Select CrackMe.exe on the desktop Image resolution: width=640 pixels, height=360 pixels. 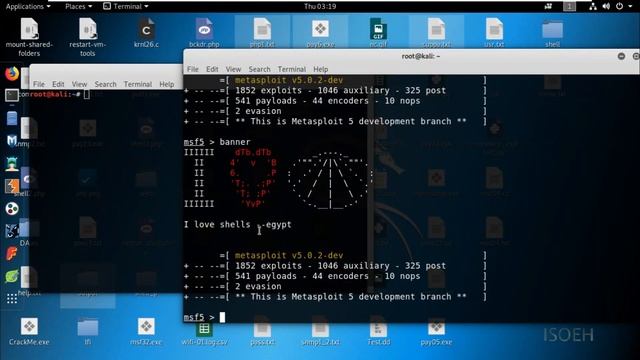tap(29, 331)
